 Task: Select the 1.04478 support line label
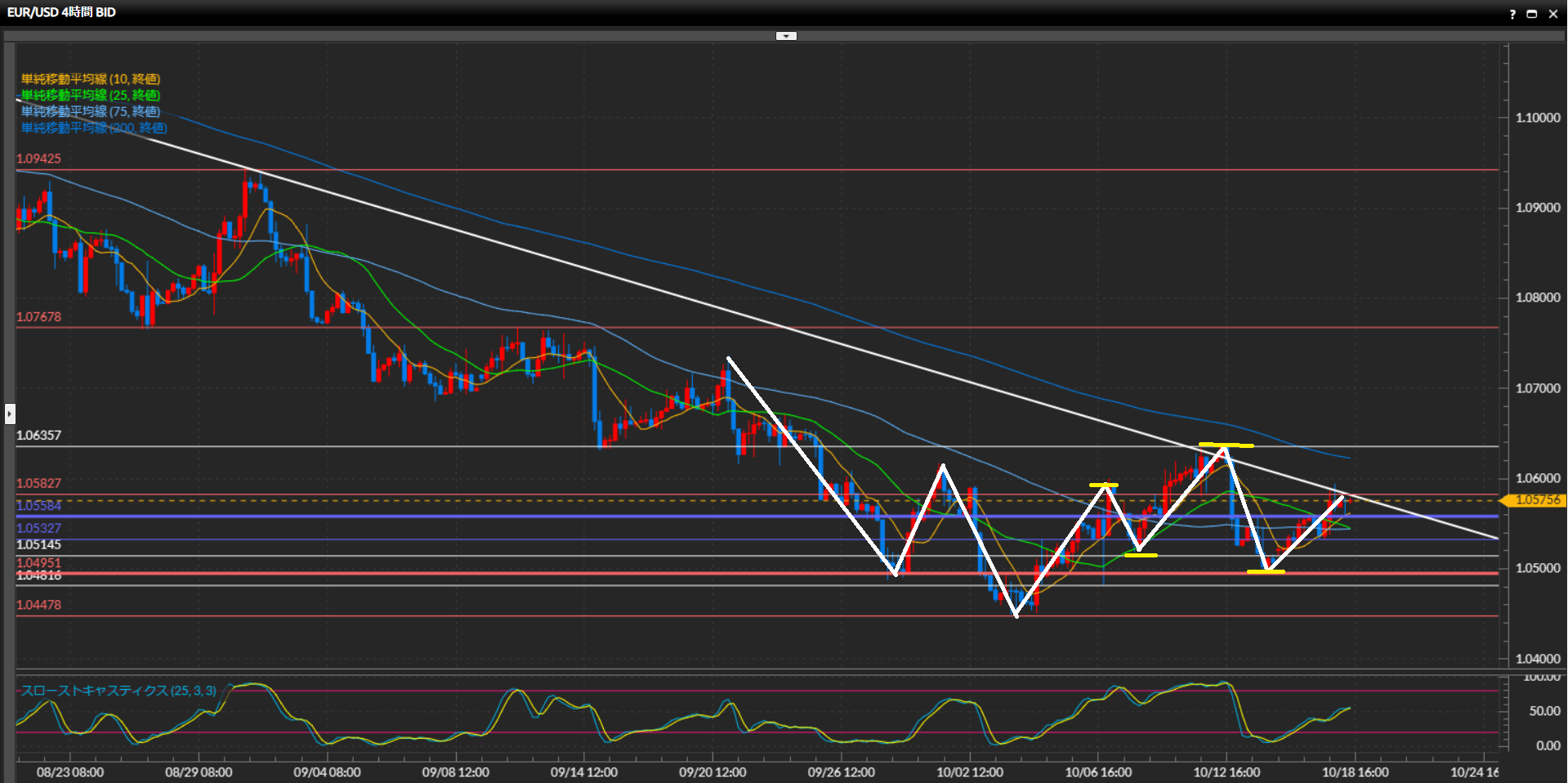[38, 605]
